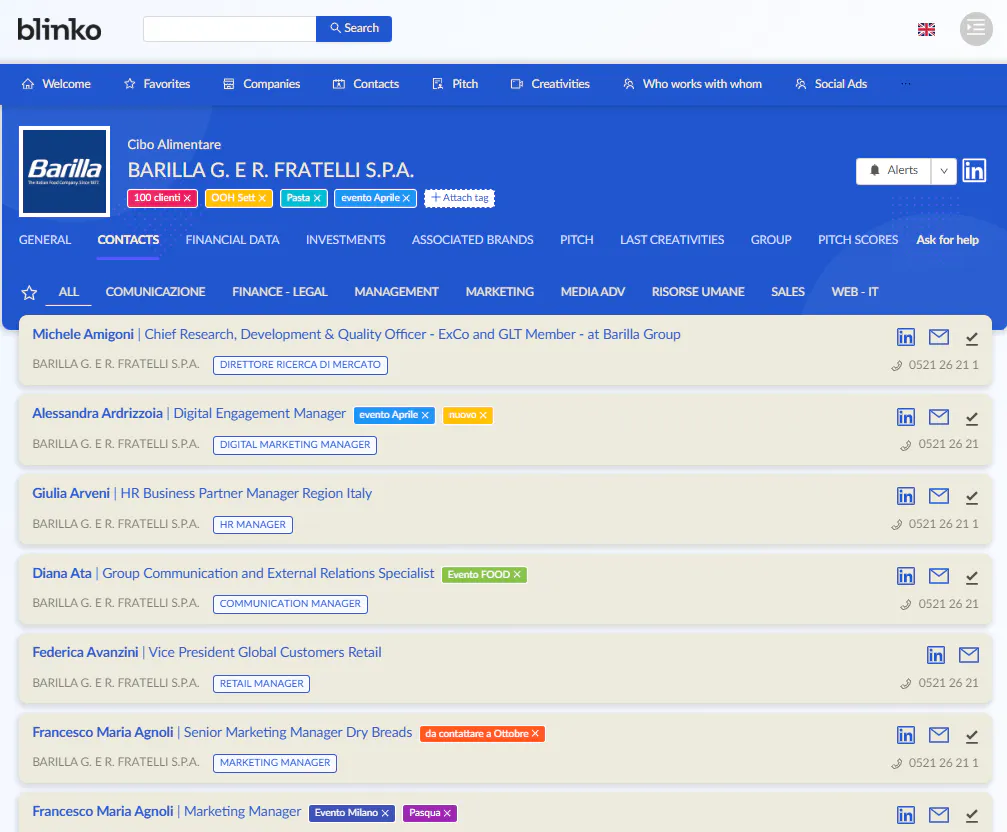The image size is (1007, 832).
Task: Toggle the checkmark for Diana Ata
Action: point(972,578)
